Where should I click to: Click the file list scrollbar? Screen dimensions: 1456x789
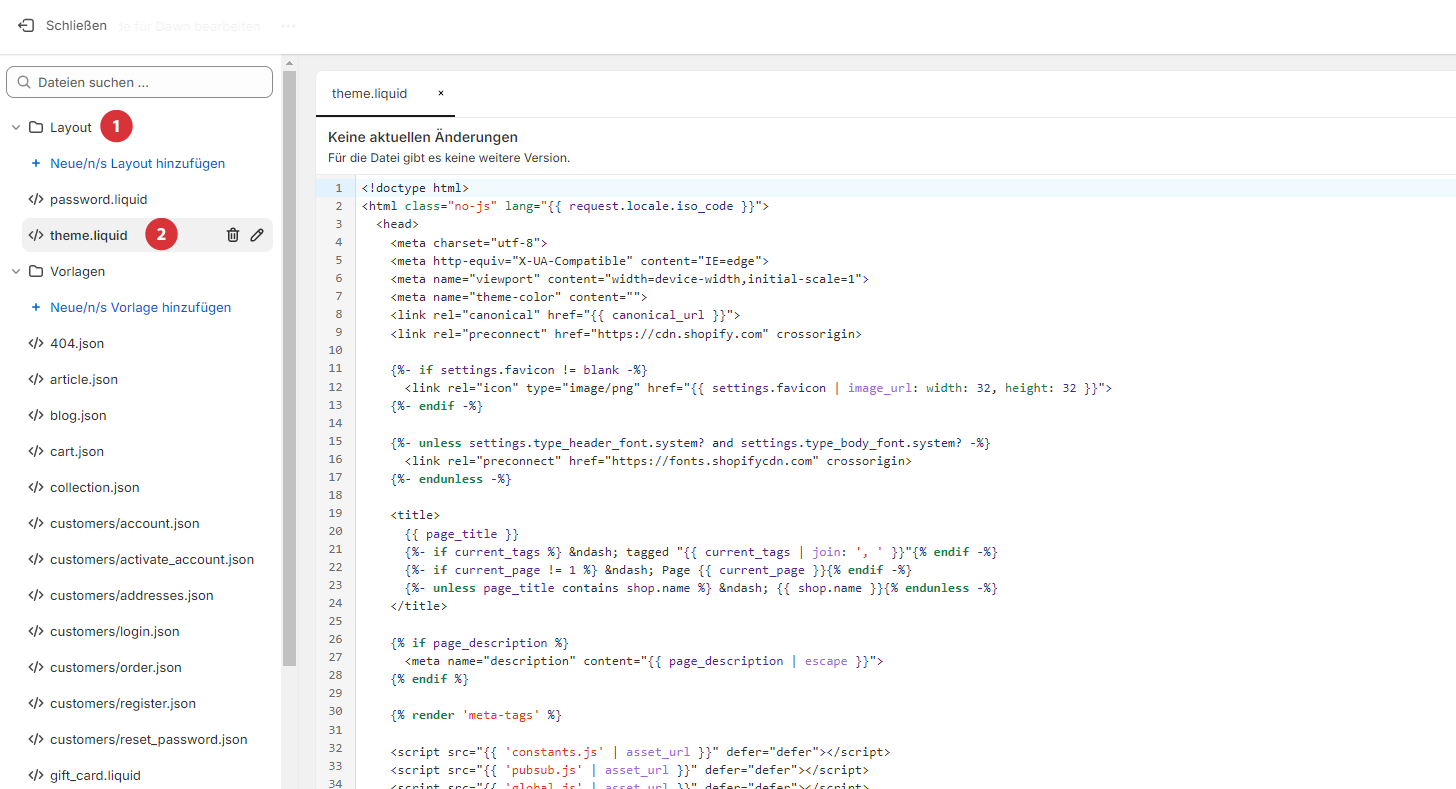pos(289,368)
